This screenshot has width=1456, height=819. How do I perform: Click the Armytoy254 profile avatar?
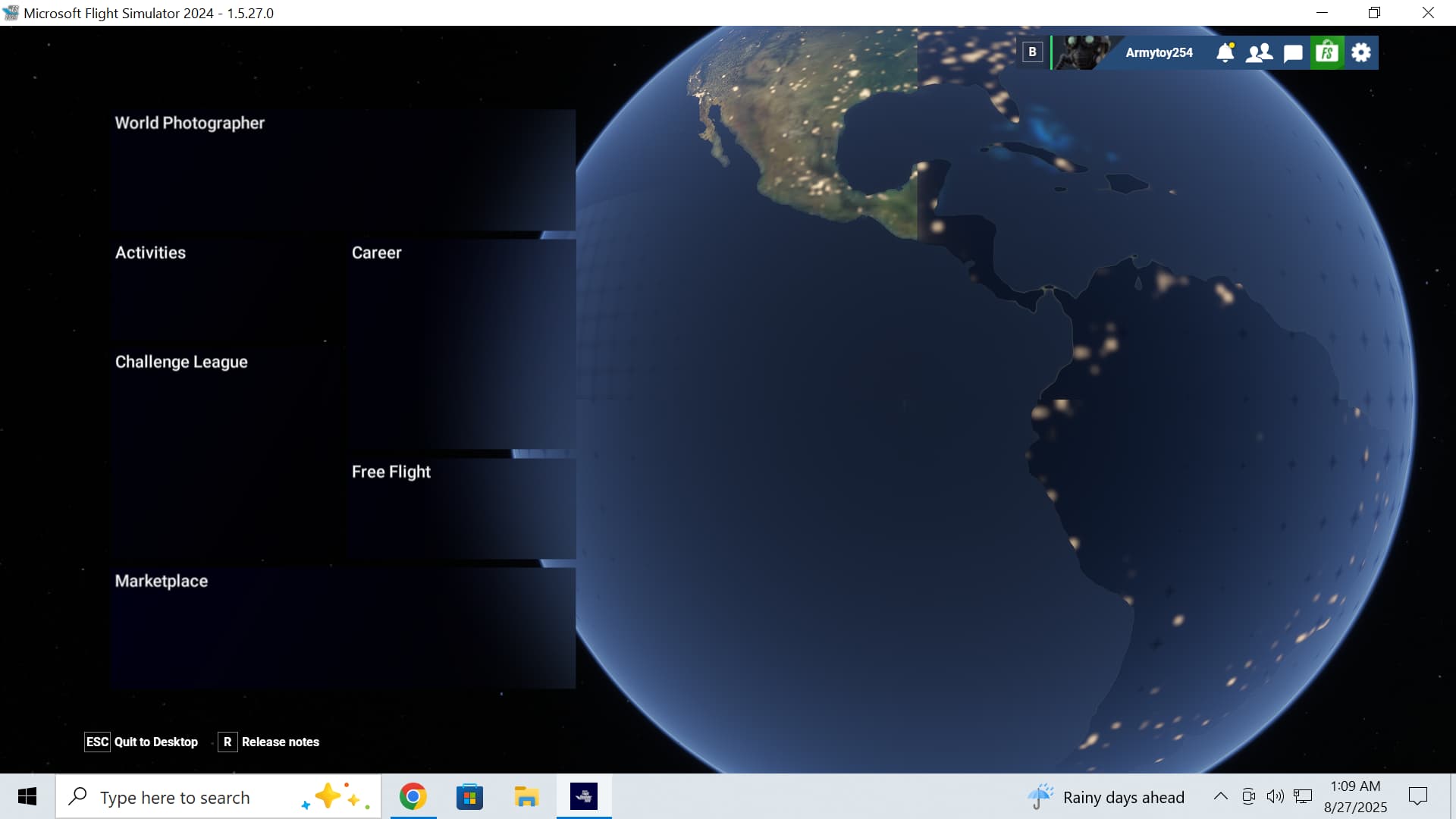[x=1083, y=52]
